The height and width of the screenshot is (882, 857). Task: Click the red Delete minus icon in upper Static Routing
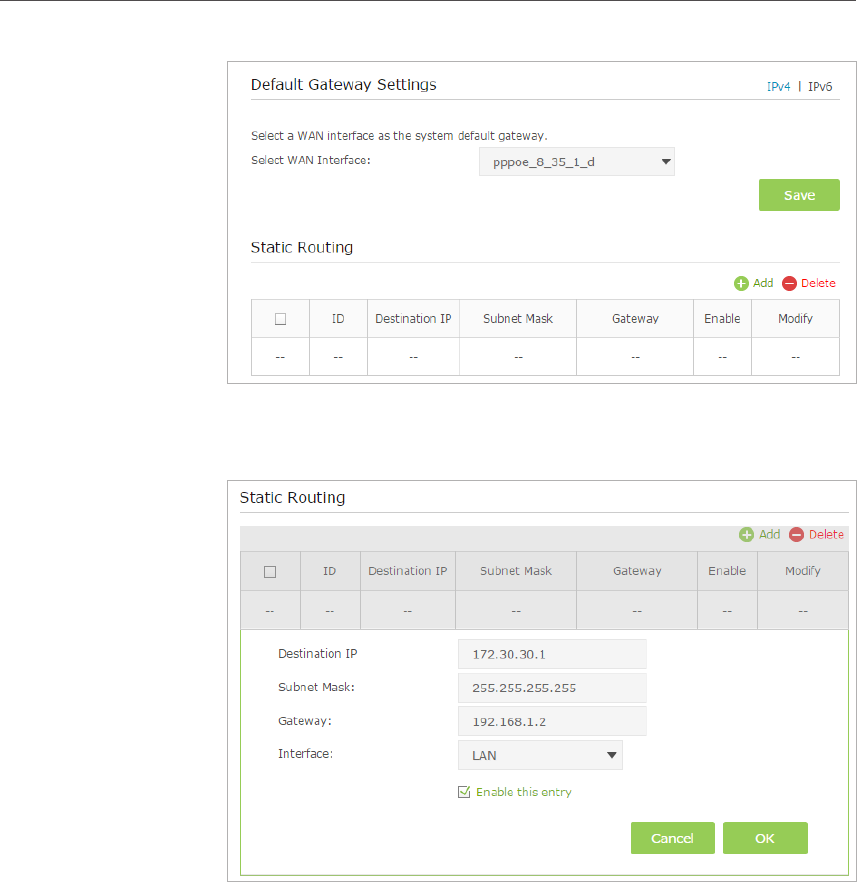(x=789, y=284)
